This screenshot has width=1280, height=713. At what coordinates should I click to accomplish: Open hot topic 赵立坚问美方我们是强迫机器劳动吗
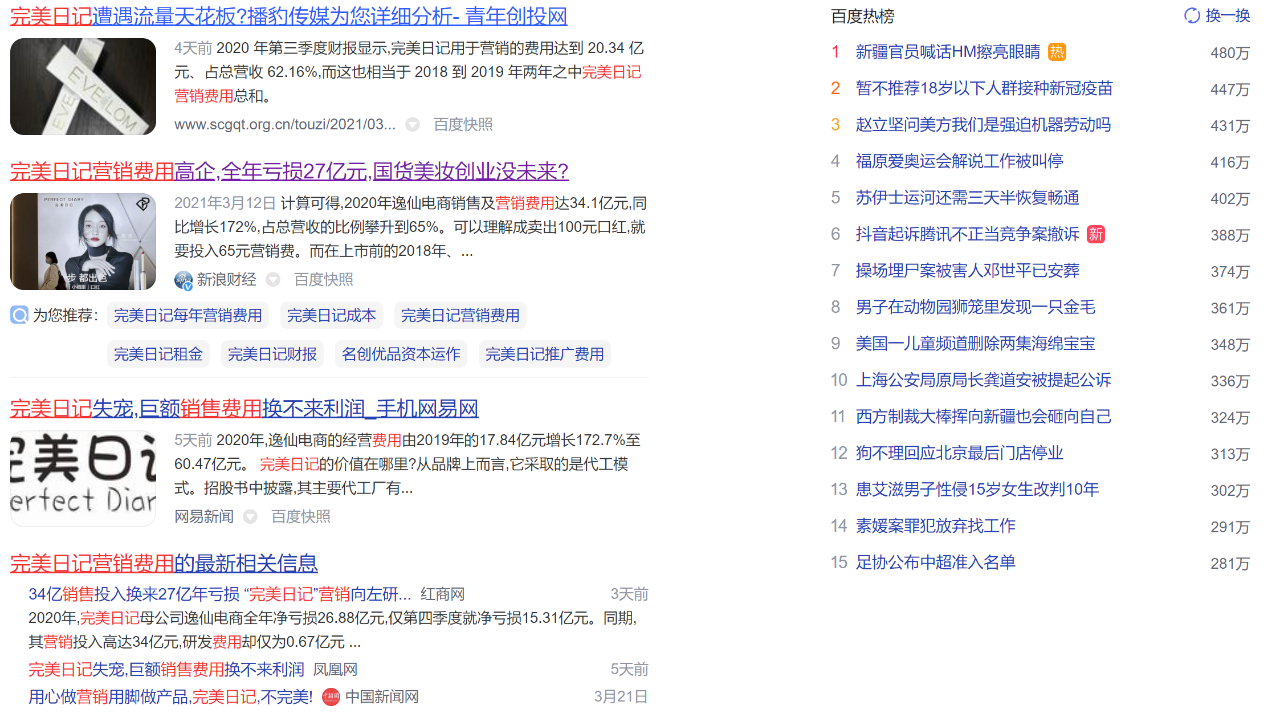point(983,125)
